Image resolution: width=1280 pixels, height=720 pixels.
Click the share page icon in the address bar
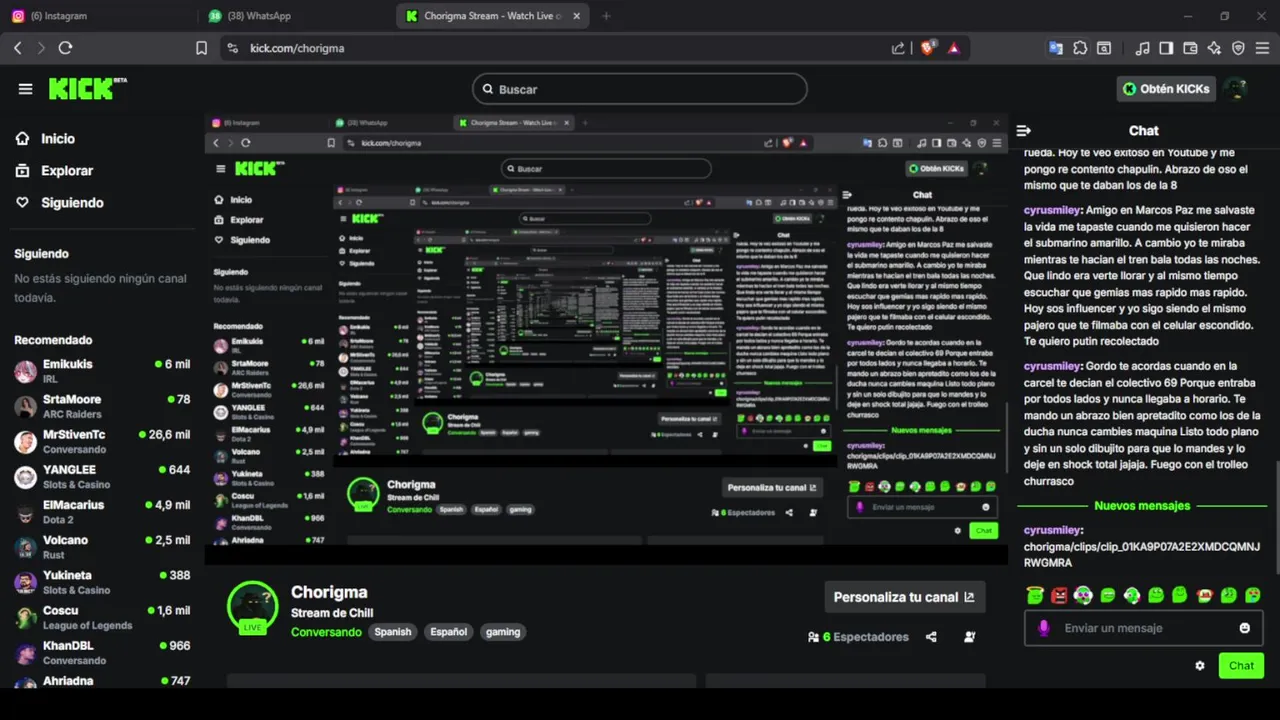point(898,48)
